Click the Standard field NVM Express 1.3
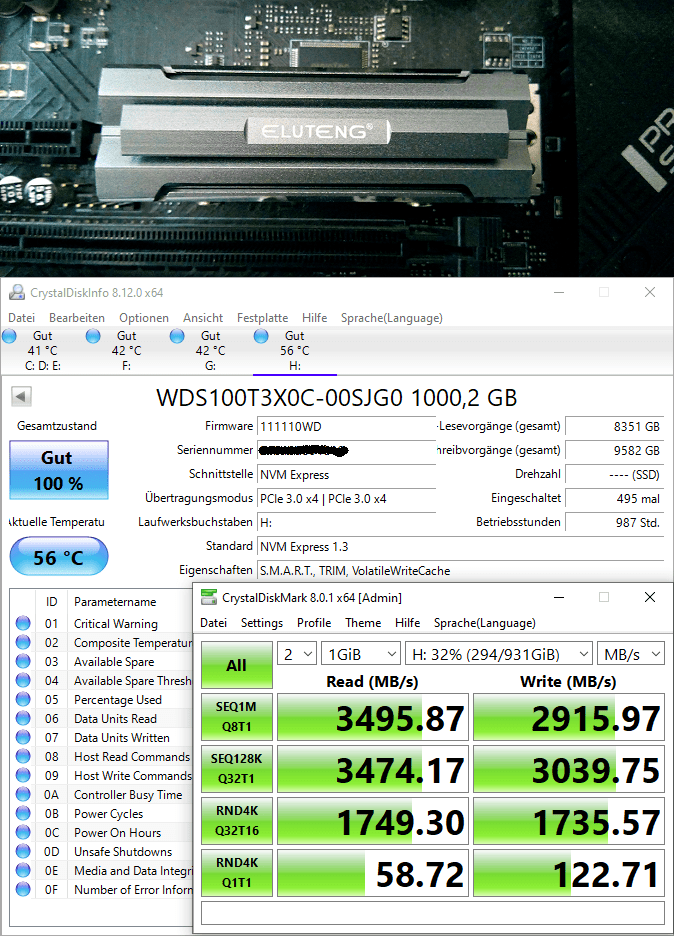674x936 pixels. point(460,546)
